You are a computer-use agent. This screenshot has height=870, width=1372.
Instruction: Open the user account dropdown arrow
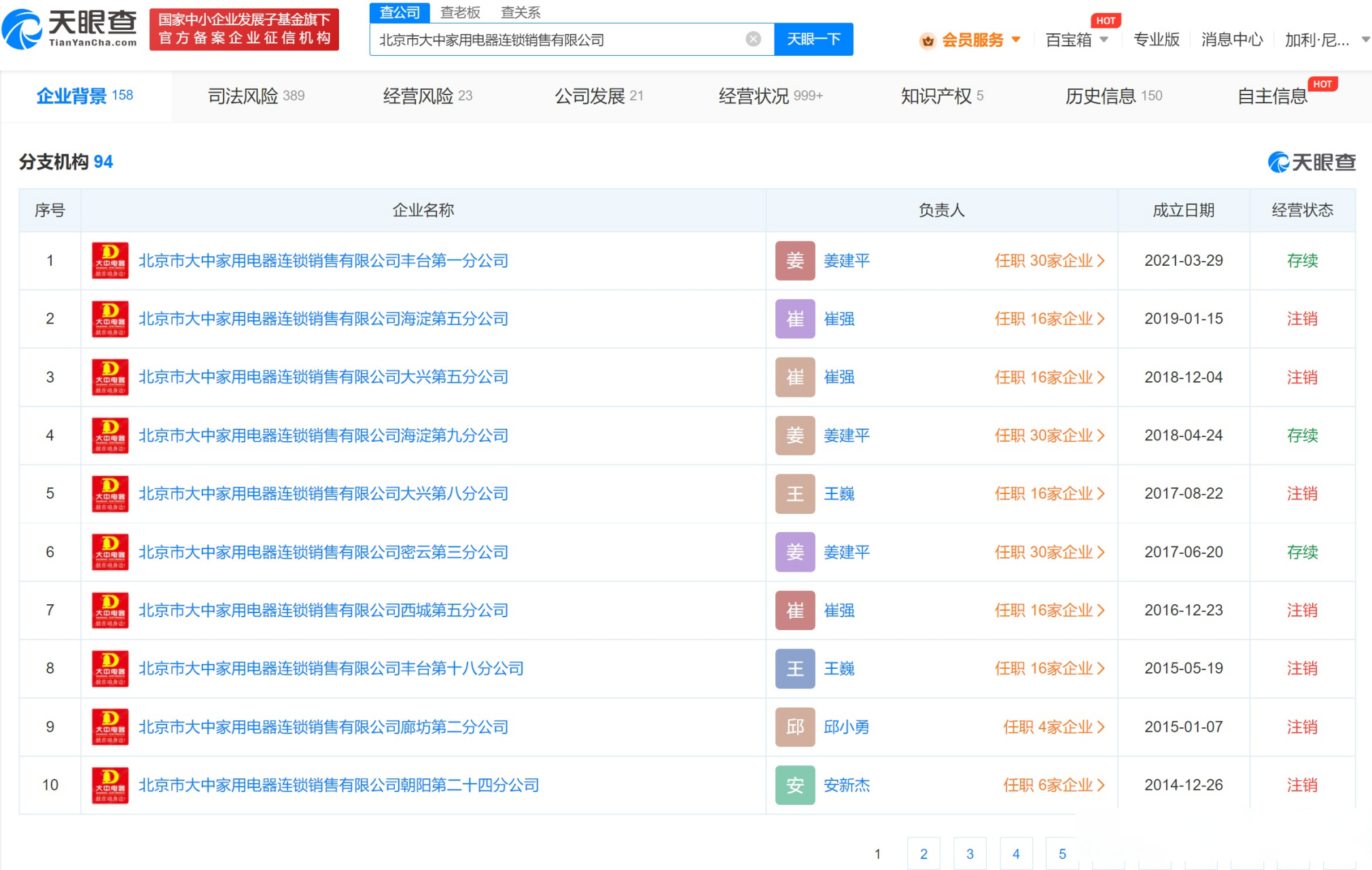pyautogui.click(x=1365, y=40)
